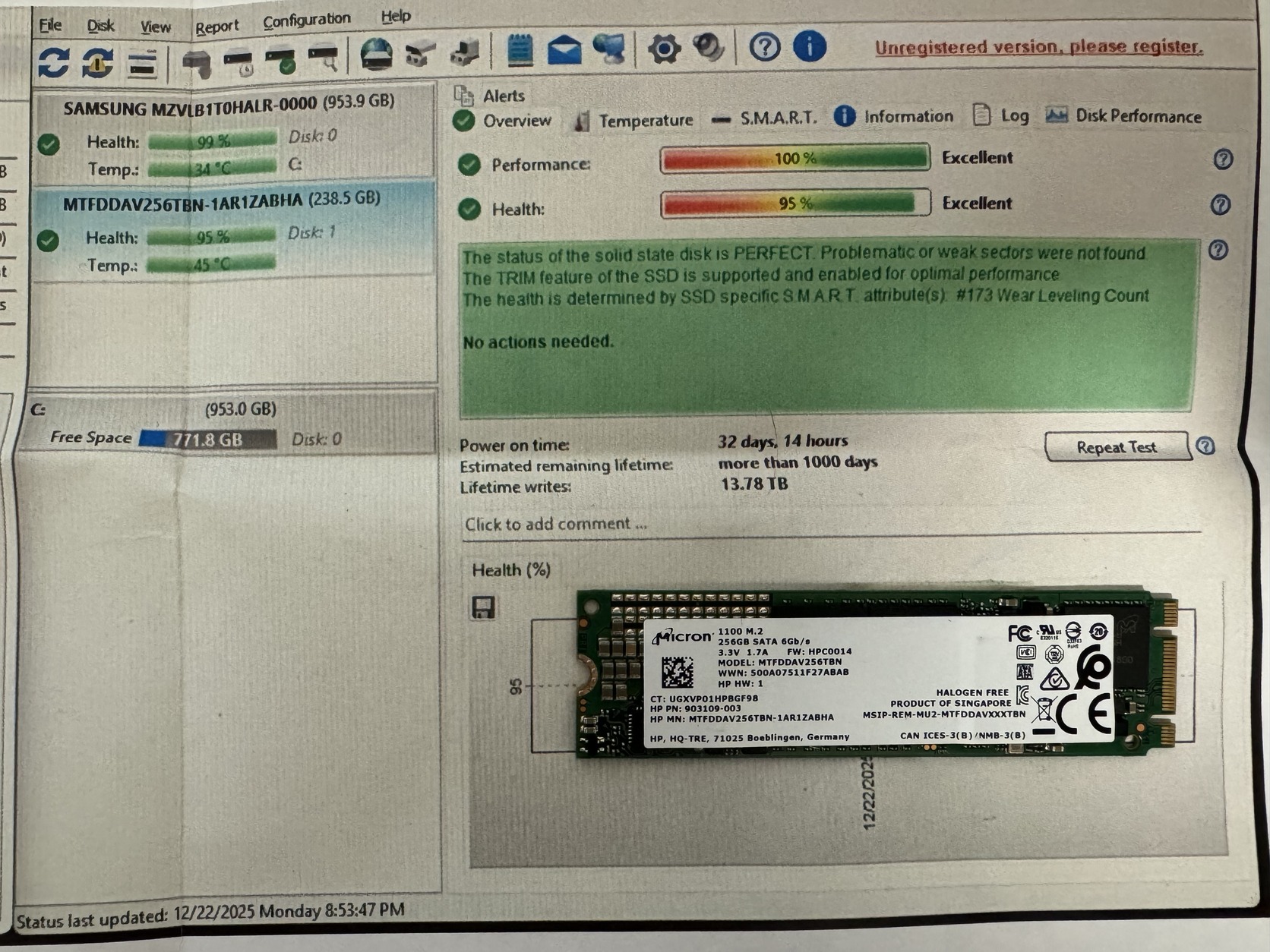Click the blue envelope send report icon
This screenshot has width=1270, height=952.
564,51
